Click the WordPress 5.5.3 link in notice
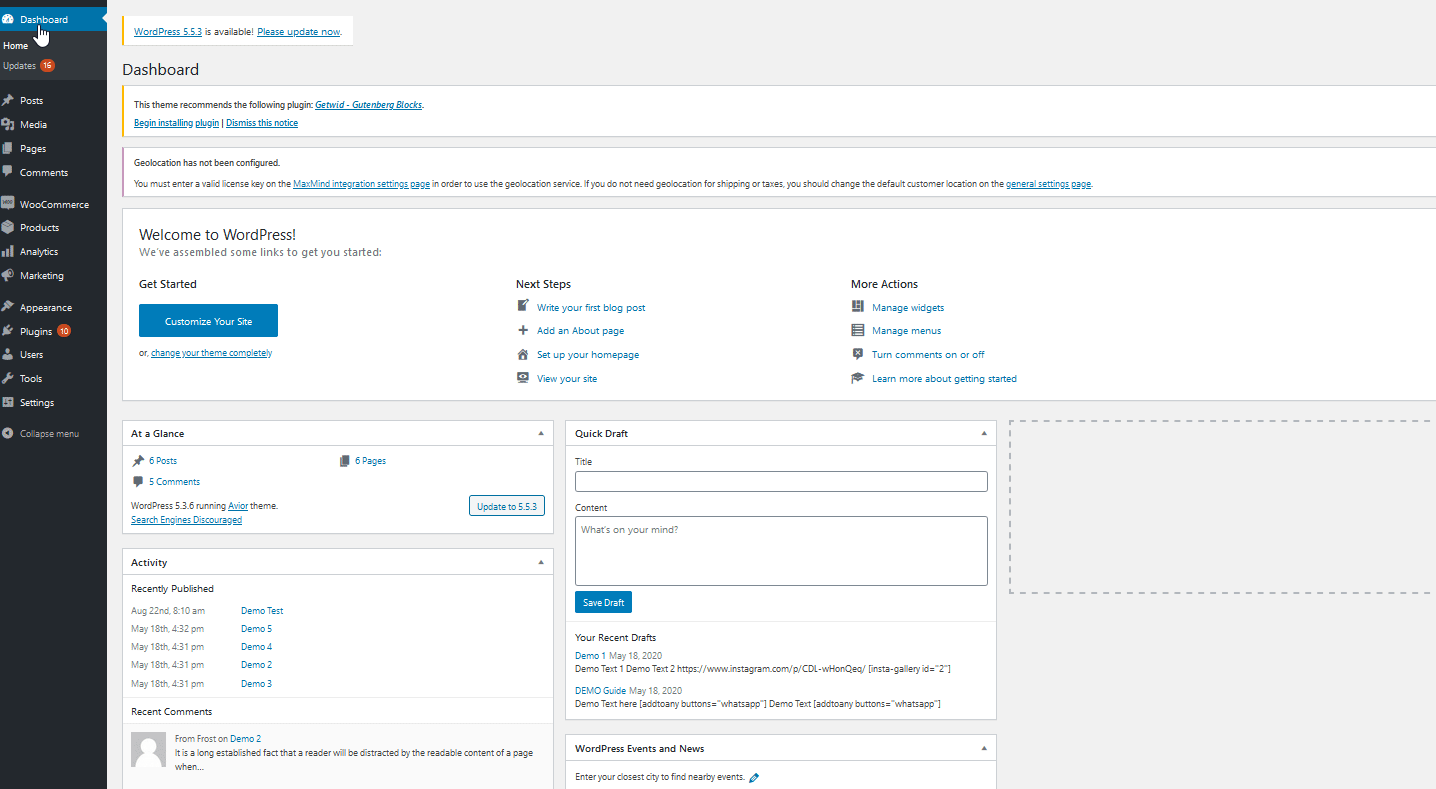 tap(168, 32)
